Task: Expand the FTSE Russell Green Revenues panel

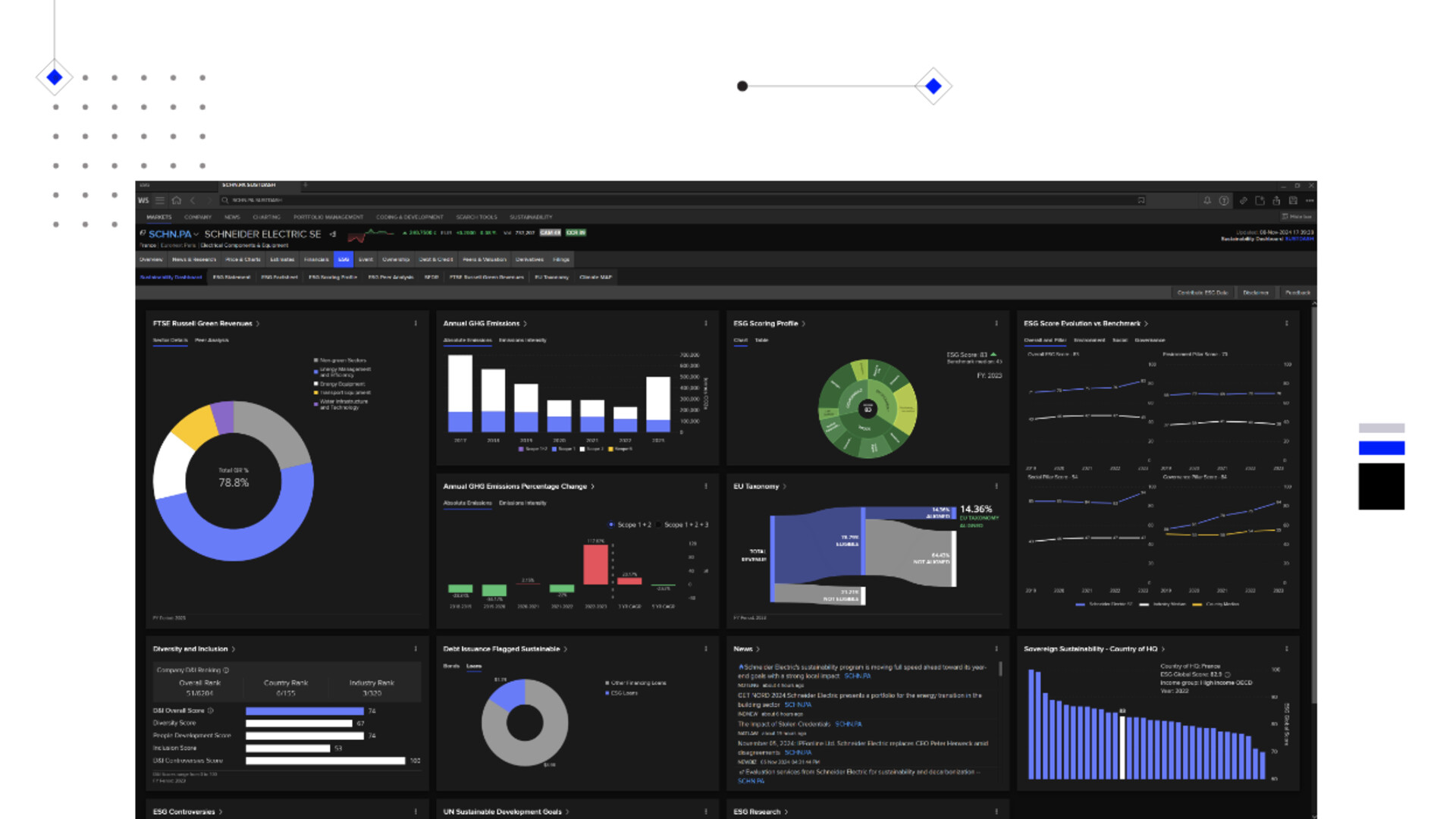Action: [259, 324]
